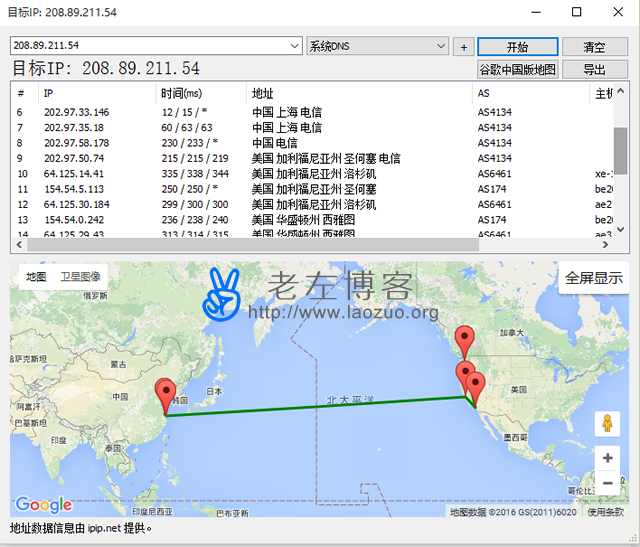Enter fullscreen with 全屏显示
Image resolution: width=640 pixels, height=547 pixels.
(594, 278)
